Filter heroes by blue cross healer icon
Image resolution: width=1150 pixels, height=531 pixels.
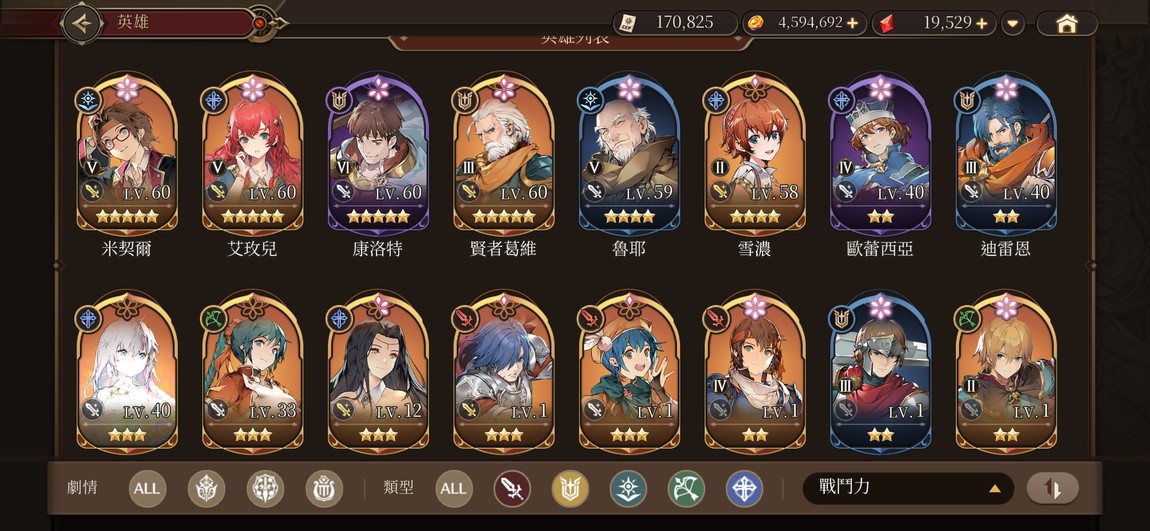[744, 489]
